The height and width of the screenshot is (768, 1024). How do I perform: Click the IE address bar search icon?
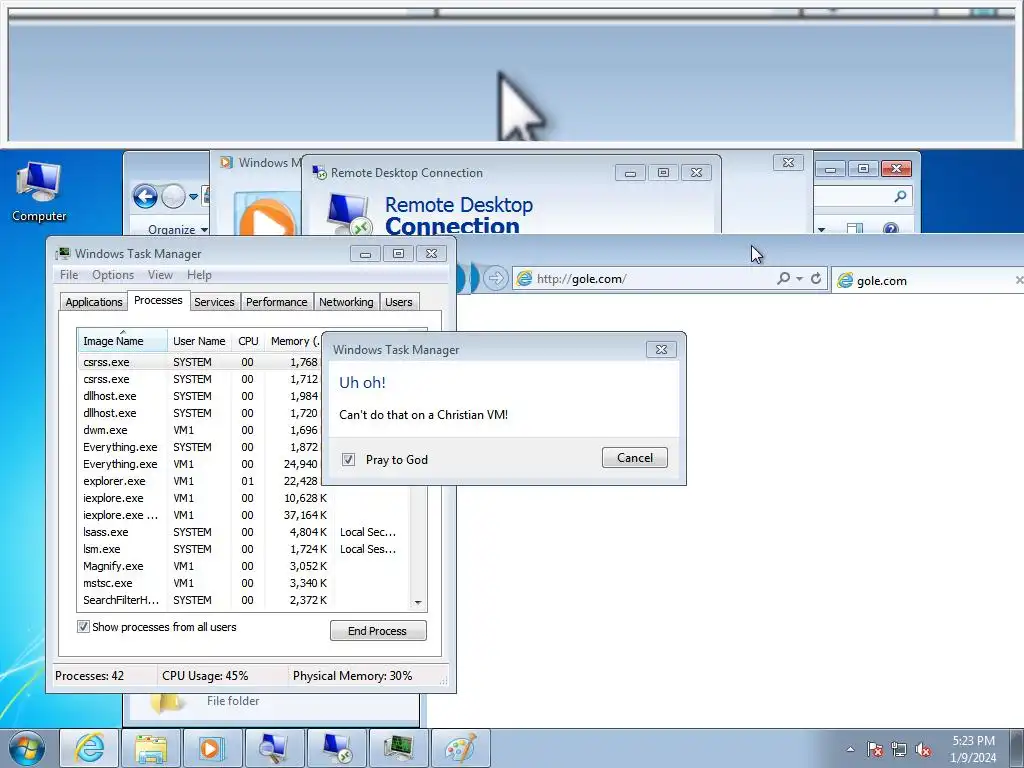[784, 278]
